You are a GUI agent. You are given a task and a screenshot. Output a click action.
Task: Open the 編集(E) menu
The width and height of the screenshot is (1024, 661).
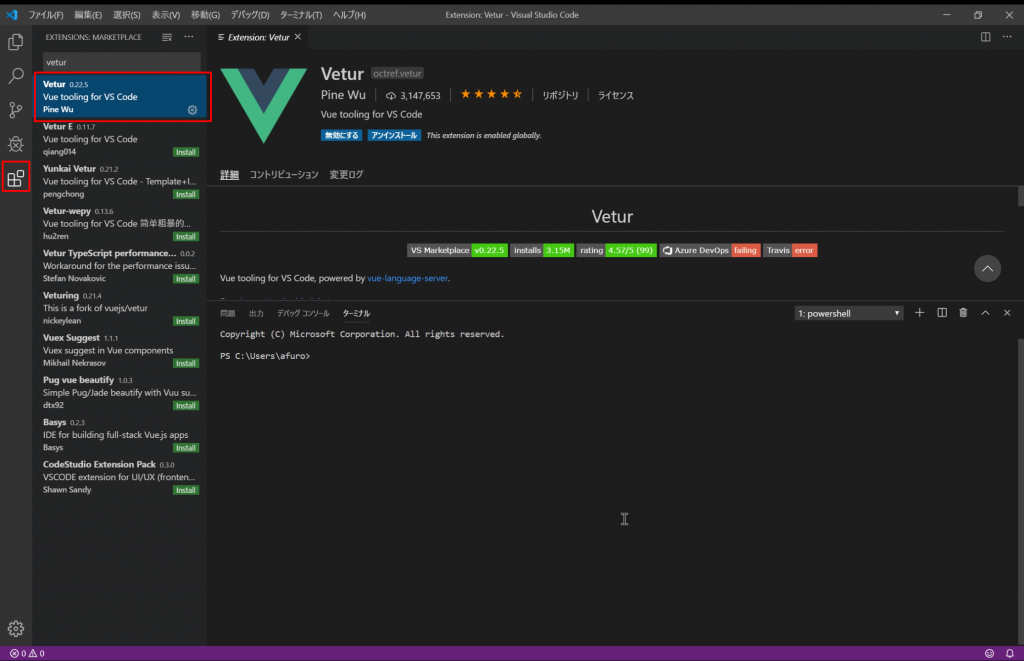coord(88,14)
